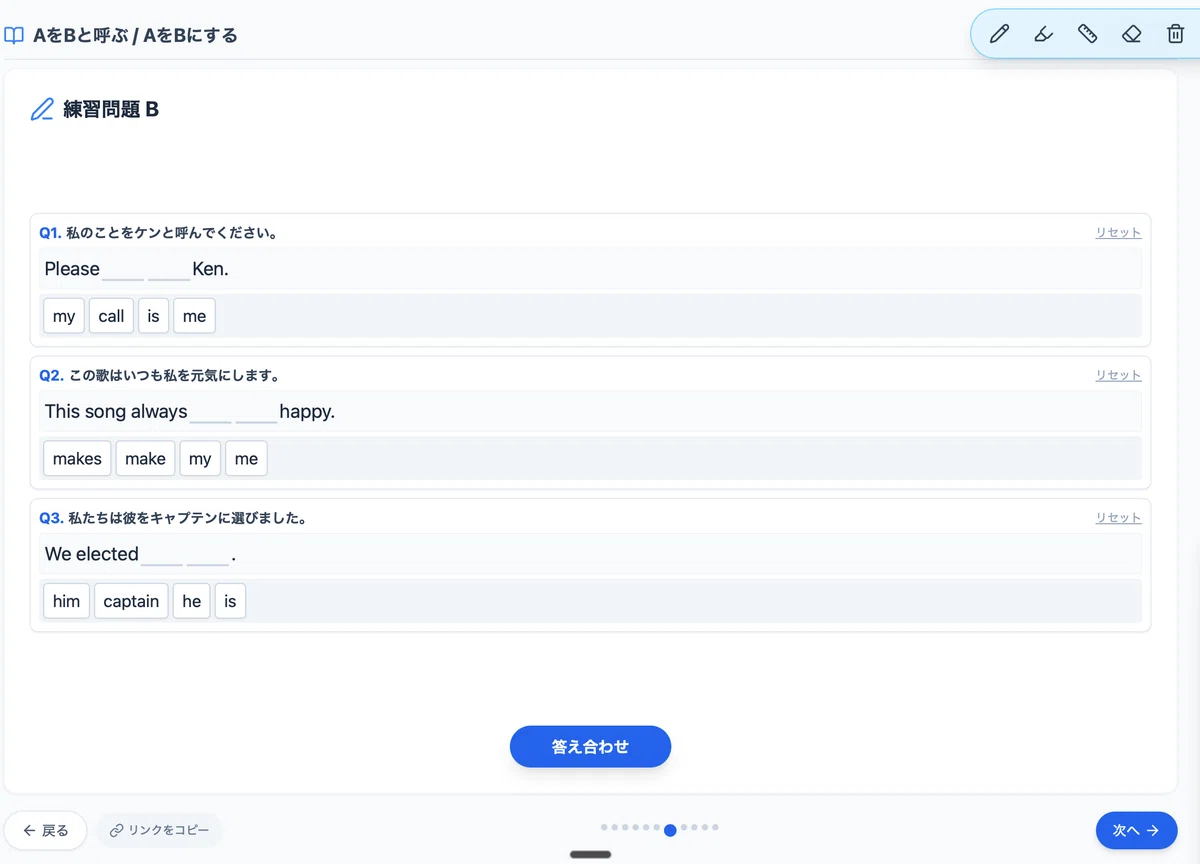This screenshot has height=864, width=1200.
Task: Advance with the 次へ button
Action: pos(1136,830)
